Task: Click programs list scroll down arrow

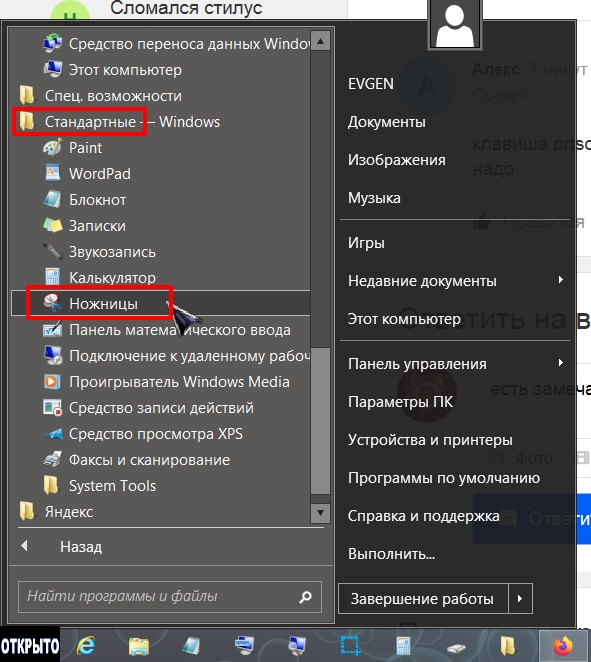Action: click(x=320, y=513)
